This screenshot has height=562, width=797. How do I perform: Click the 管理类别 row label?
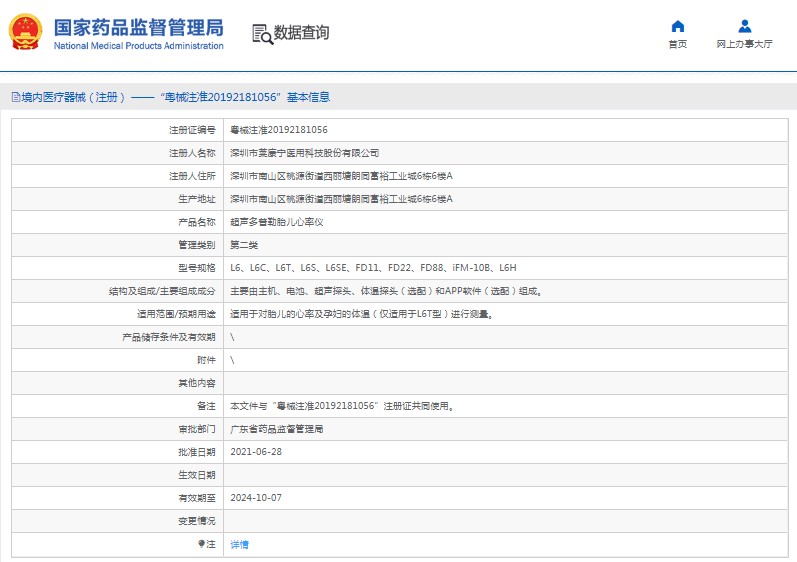click(197, 245)
